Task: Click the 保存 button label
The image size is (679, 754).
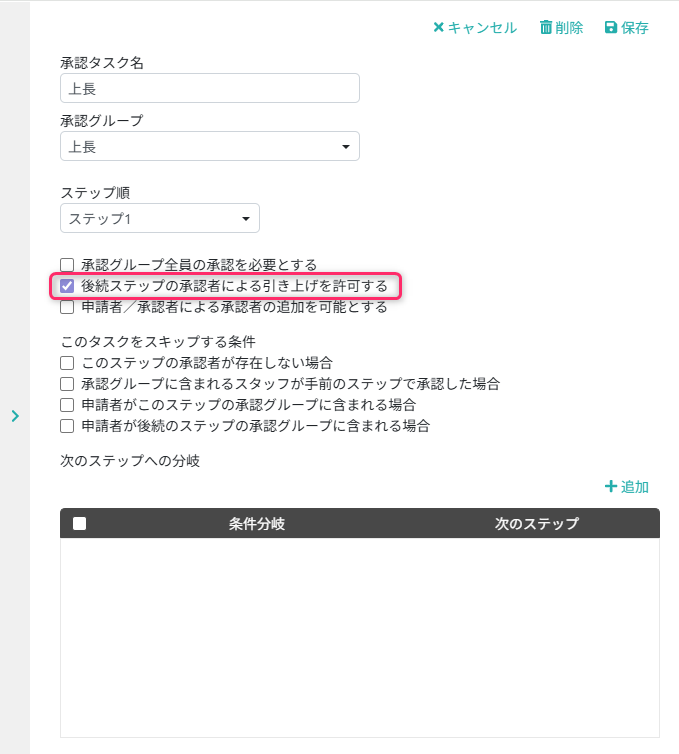Action: click(635, 28)
